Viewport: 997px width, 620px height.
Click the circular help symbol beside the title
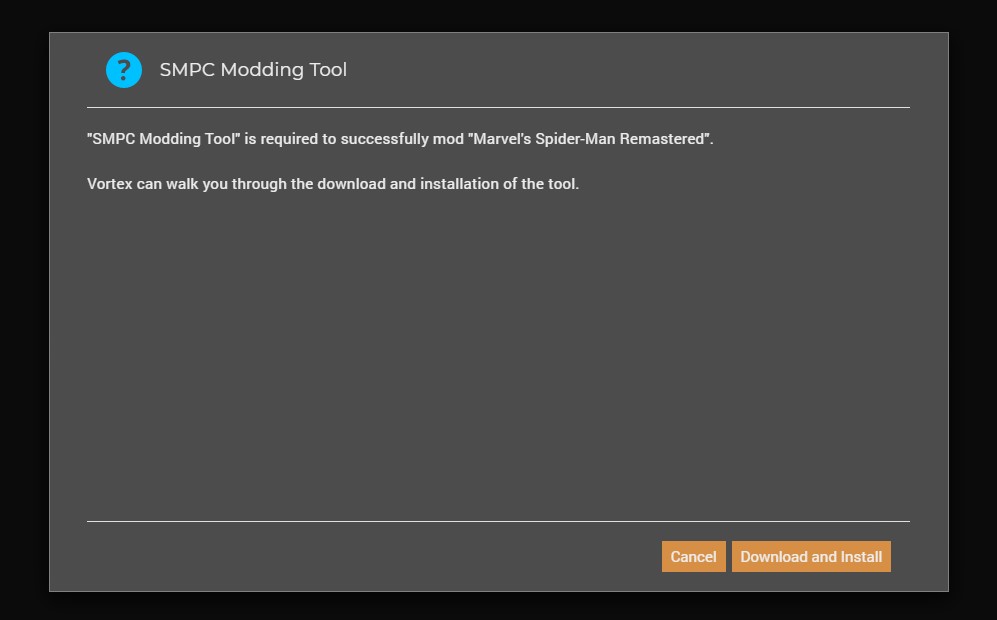[124, 70]
